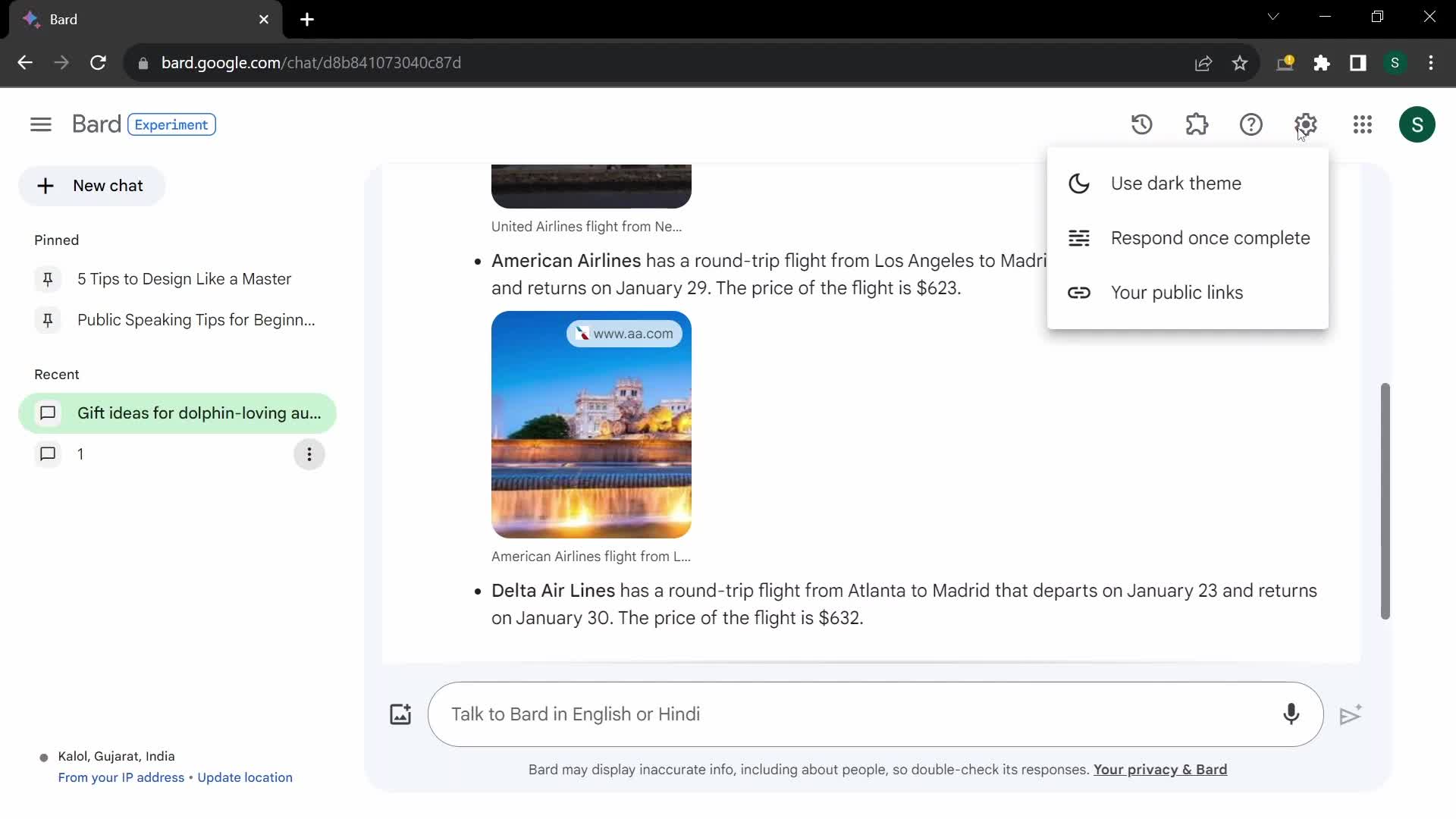Open Bard help center icon
1456x819 pixels.
(x=1251, y=124)
